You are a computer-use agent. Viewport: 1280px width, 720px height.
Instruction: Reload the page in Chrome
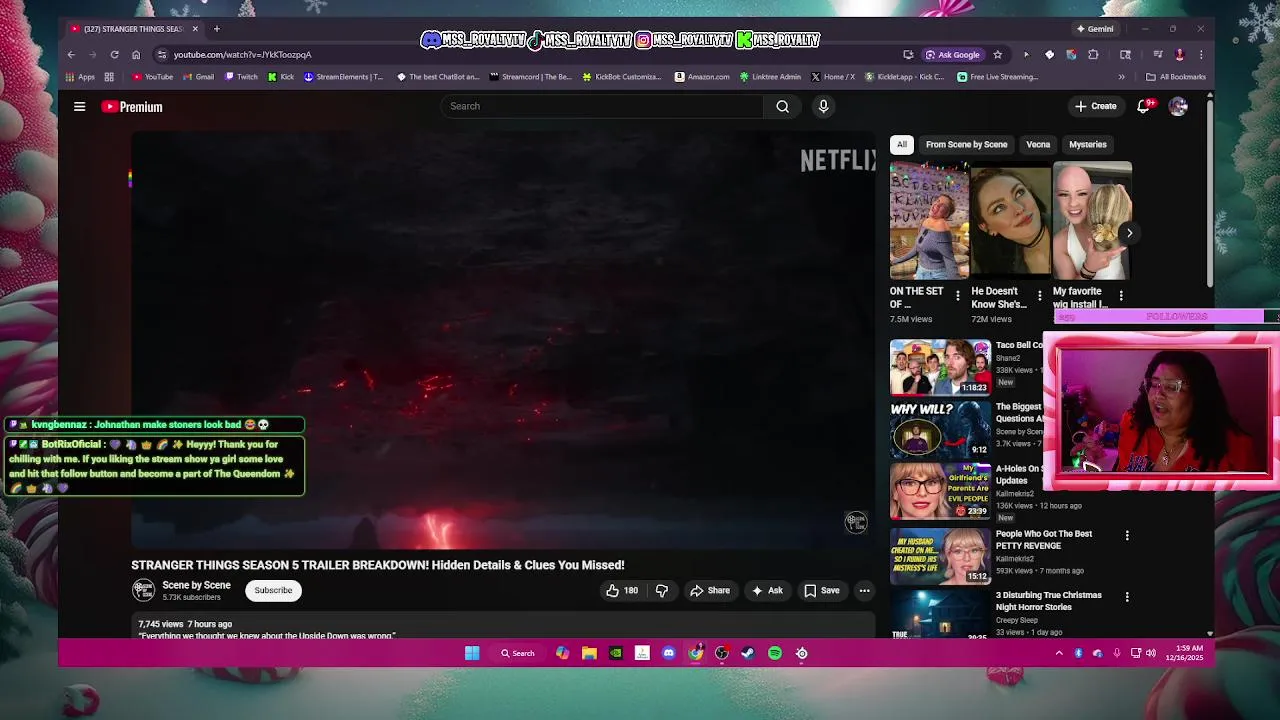(x=114, y=55)
